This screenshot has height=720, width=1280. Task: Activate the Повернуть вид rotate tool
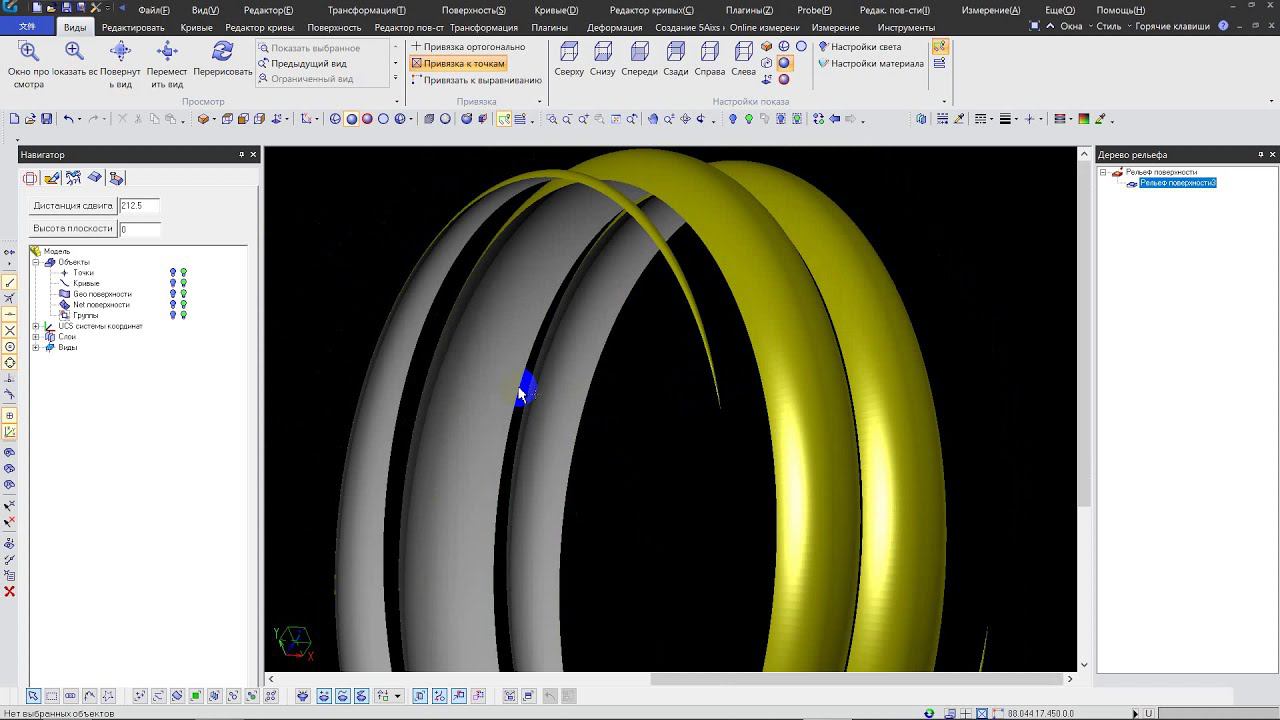[120, 51]
